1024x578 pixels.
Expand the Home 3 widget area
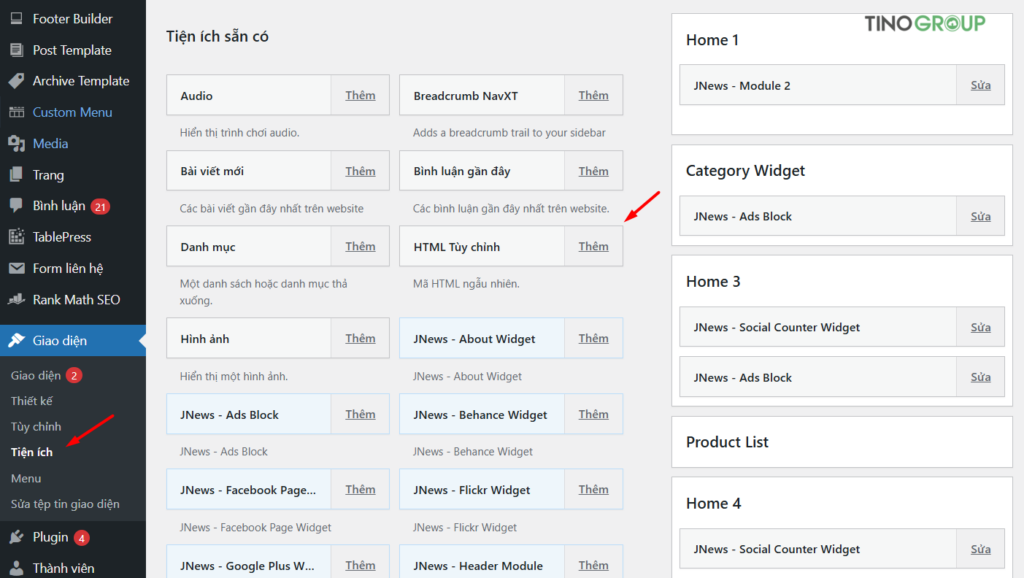coord(713,281)
